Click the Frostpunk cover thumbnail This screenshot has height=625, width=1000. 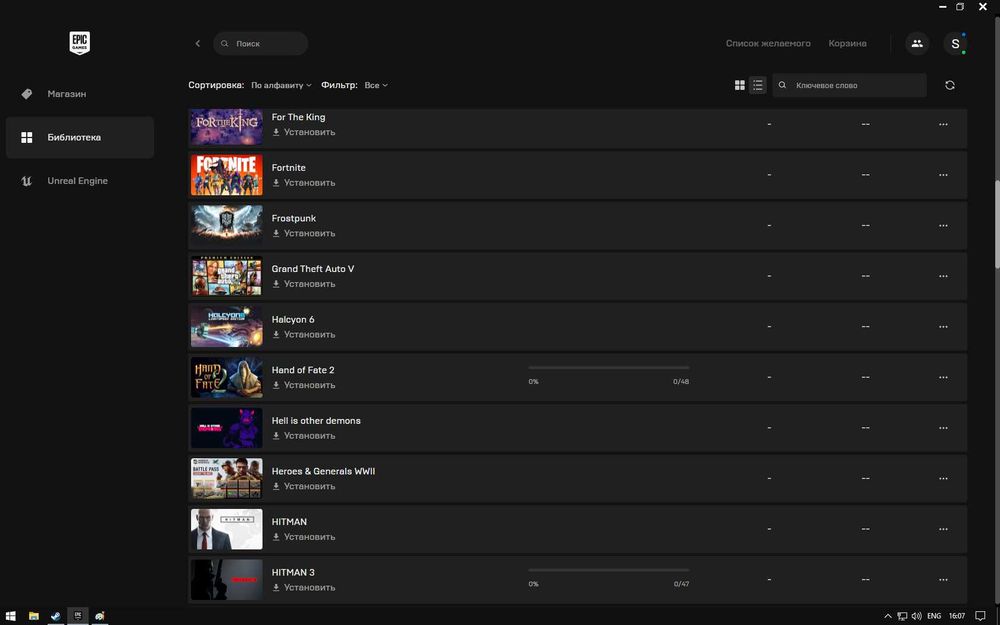[x=226, y=225]
